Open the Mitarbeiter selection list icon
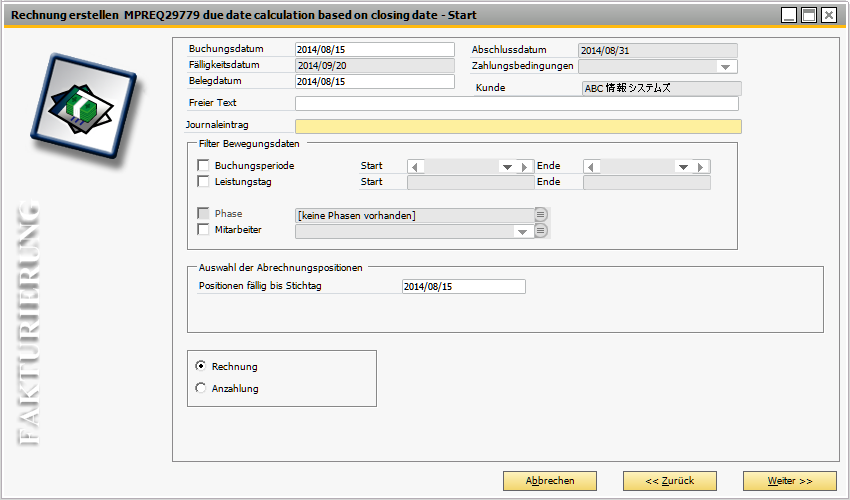 (x=541, y=231)
